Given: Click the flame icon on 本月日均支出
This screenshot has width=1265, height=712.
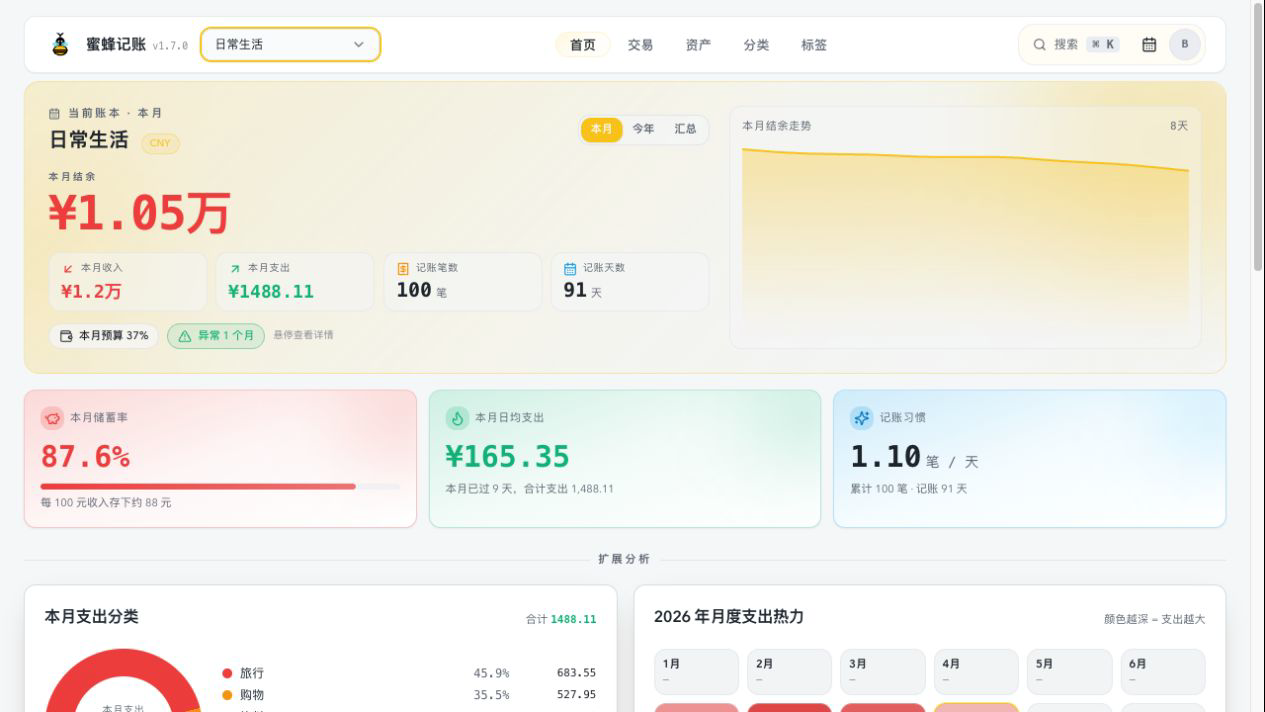Looking at the screenshot, I should point(457,418).
